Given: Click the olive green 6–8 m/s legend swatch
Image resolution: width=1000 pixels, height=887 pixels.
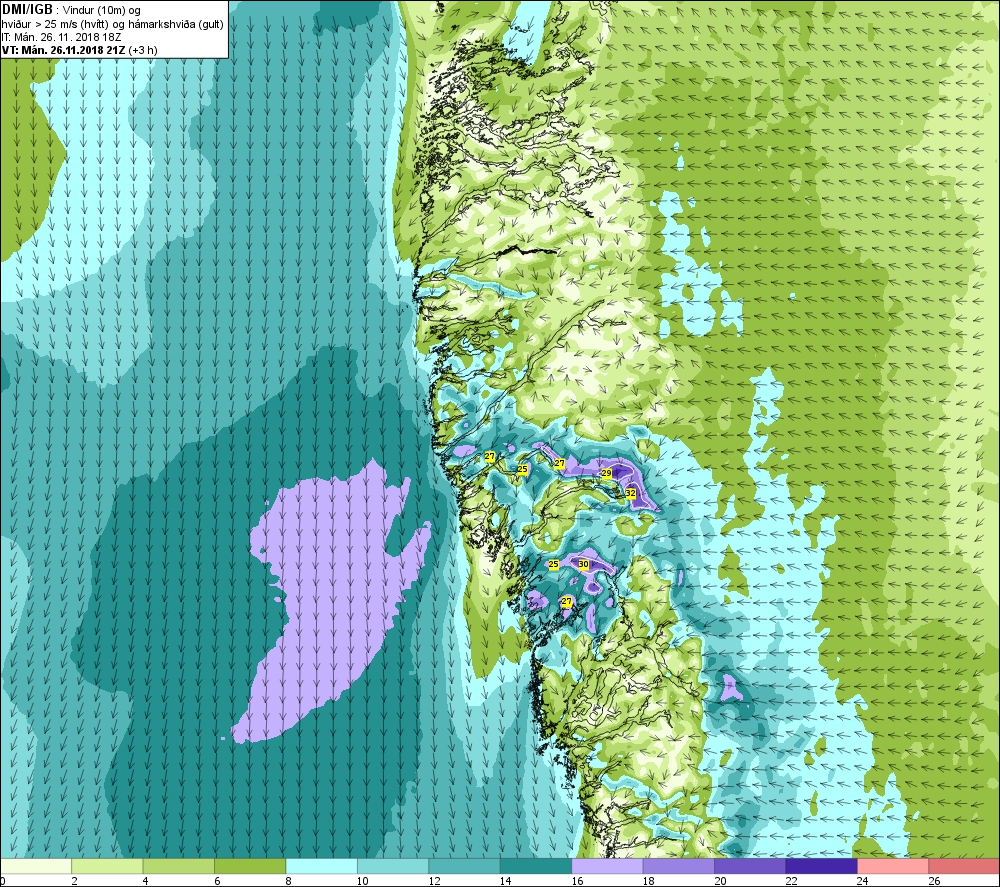Looking at the screenshot, I should tap(250, 866).
